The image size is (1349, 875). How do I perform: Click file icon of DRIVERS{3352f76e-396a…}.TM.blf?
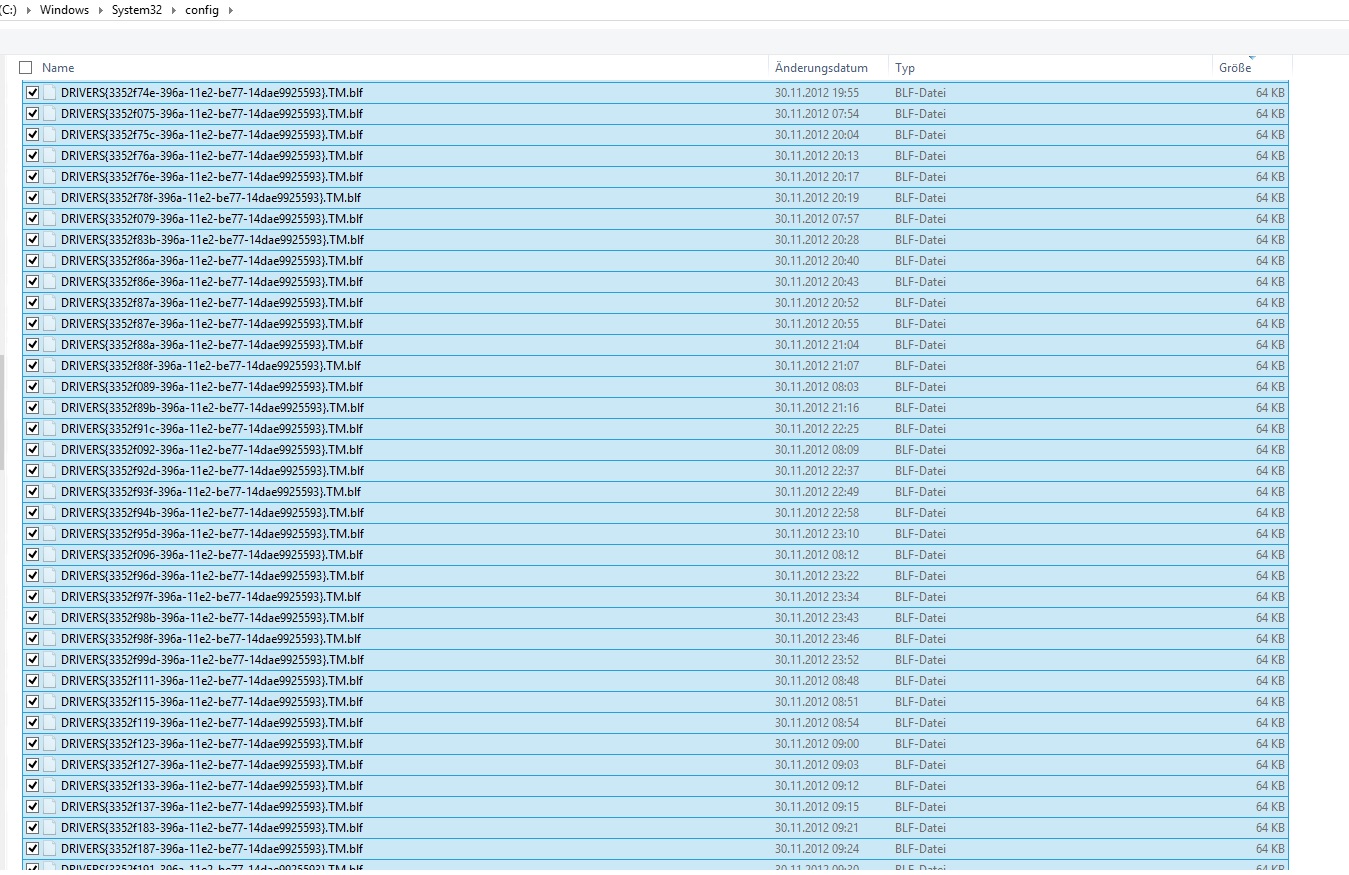click(50, 177)
